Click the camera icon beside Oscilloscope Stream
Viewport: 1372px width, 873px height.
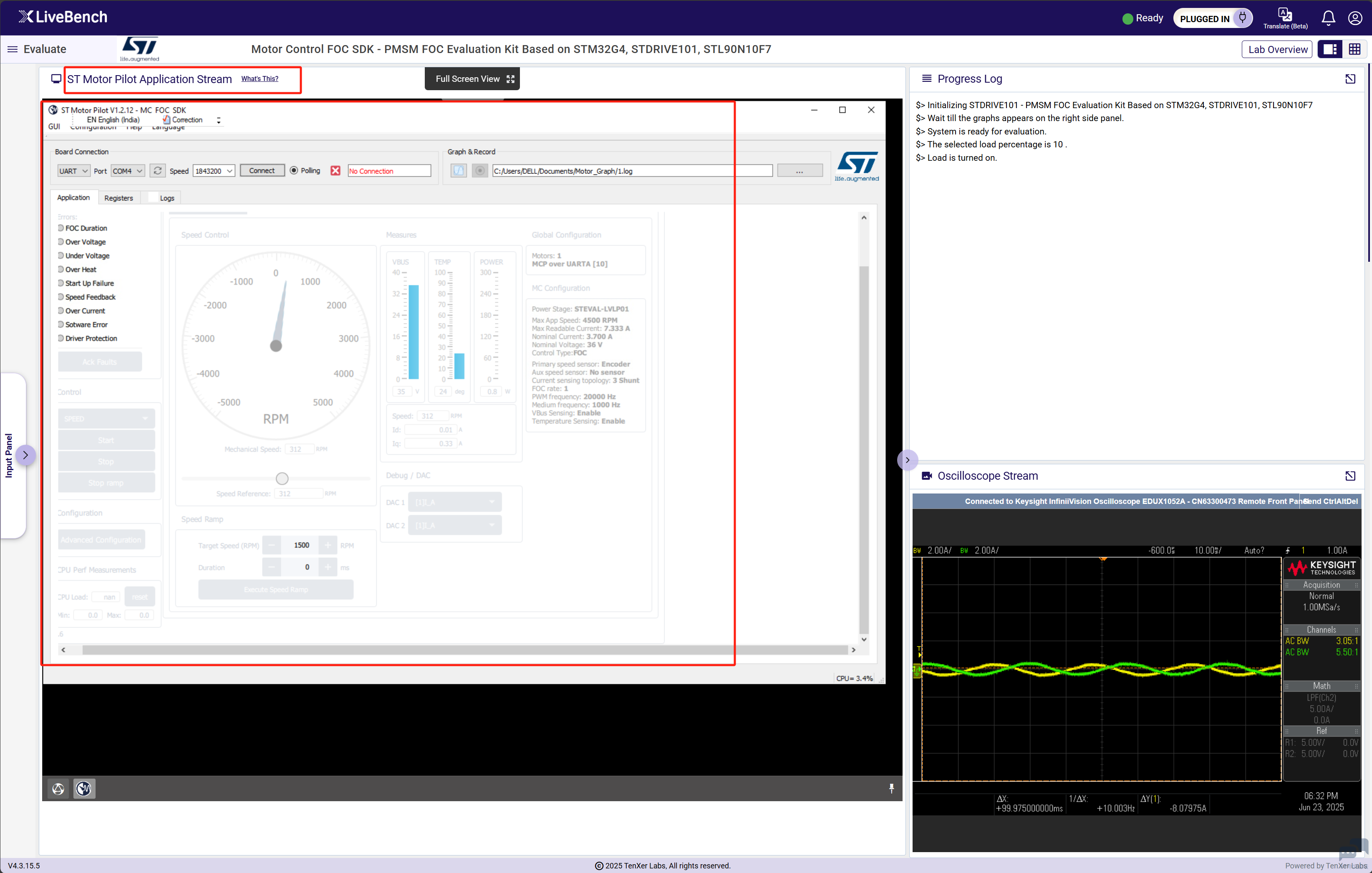point(927,476)
